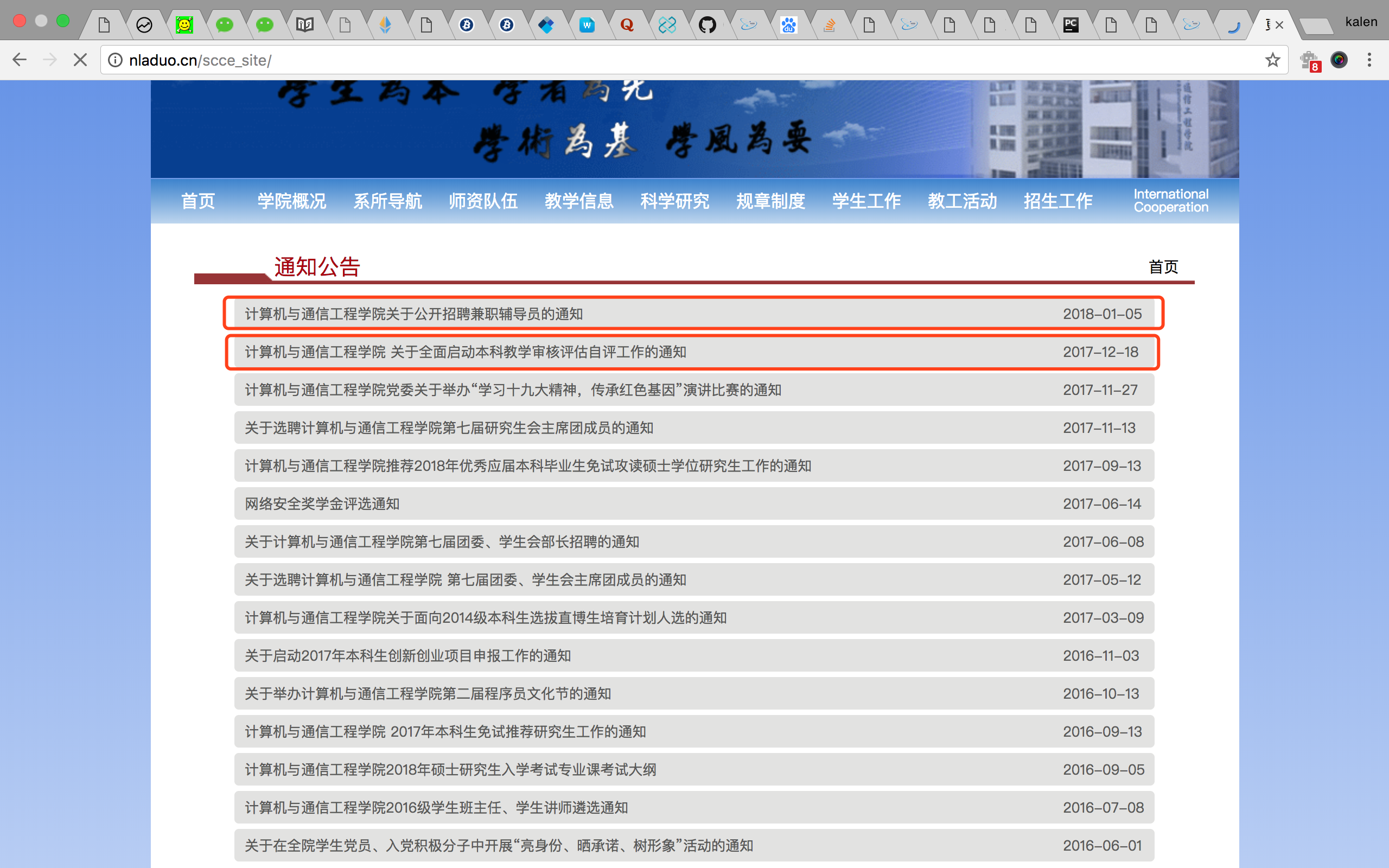Open 招生工作 navigation menu
Viewport: 1389px width, 868px height.
coord(1057,201)
